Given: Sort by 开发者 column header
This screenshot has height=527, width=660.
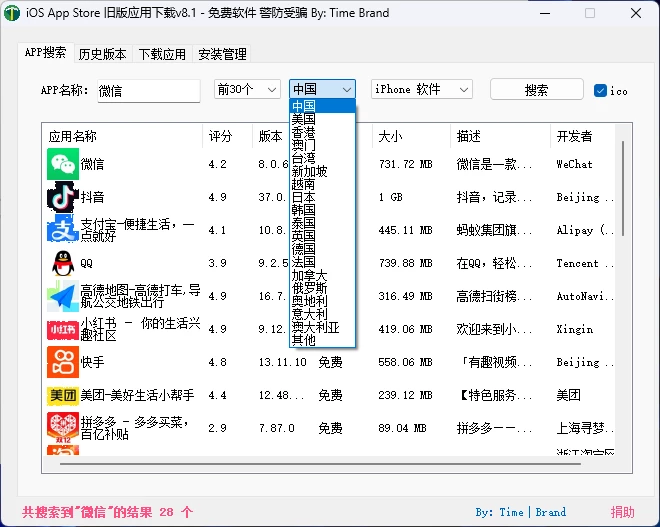Looking at the screenshot, I should point(583,136).
